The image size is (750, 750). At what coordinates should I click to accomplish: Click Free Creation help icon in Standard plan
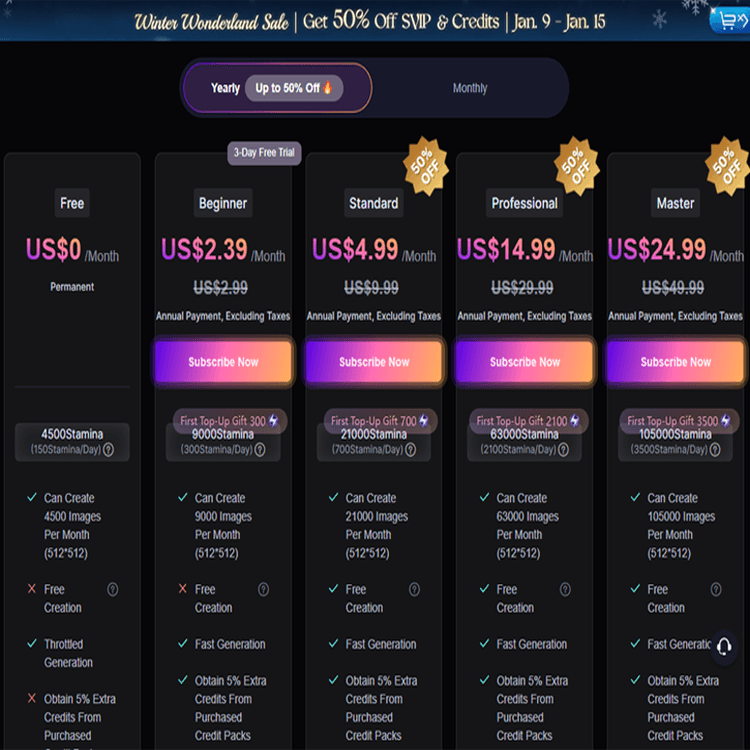tap(414, 590)
